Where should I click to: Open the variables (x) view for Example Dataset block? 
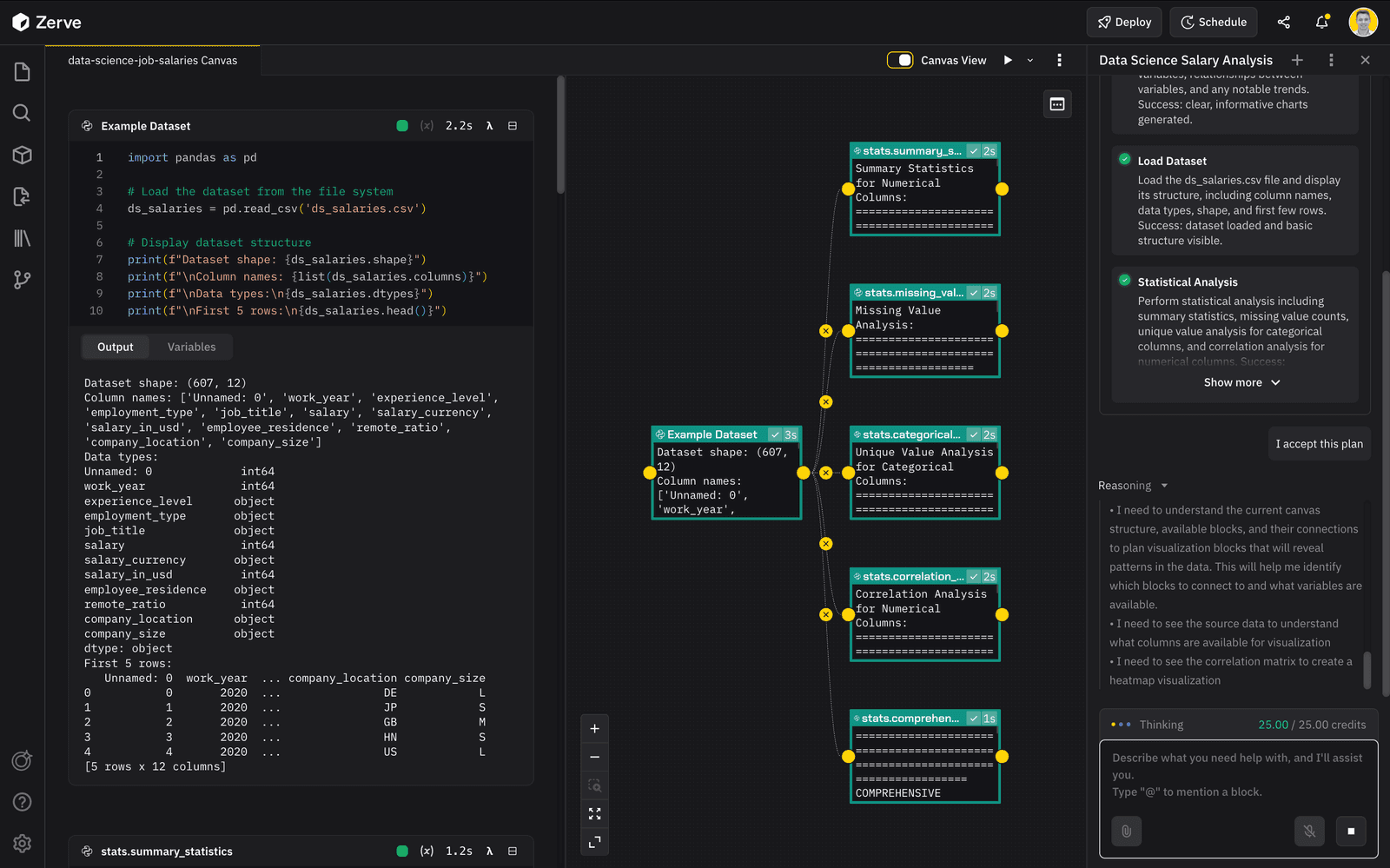click(x=427, y=125)
